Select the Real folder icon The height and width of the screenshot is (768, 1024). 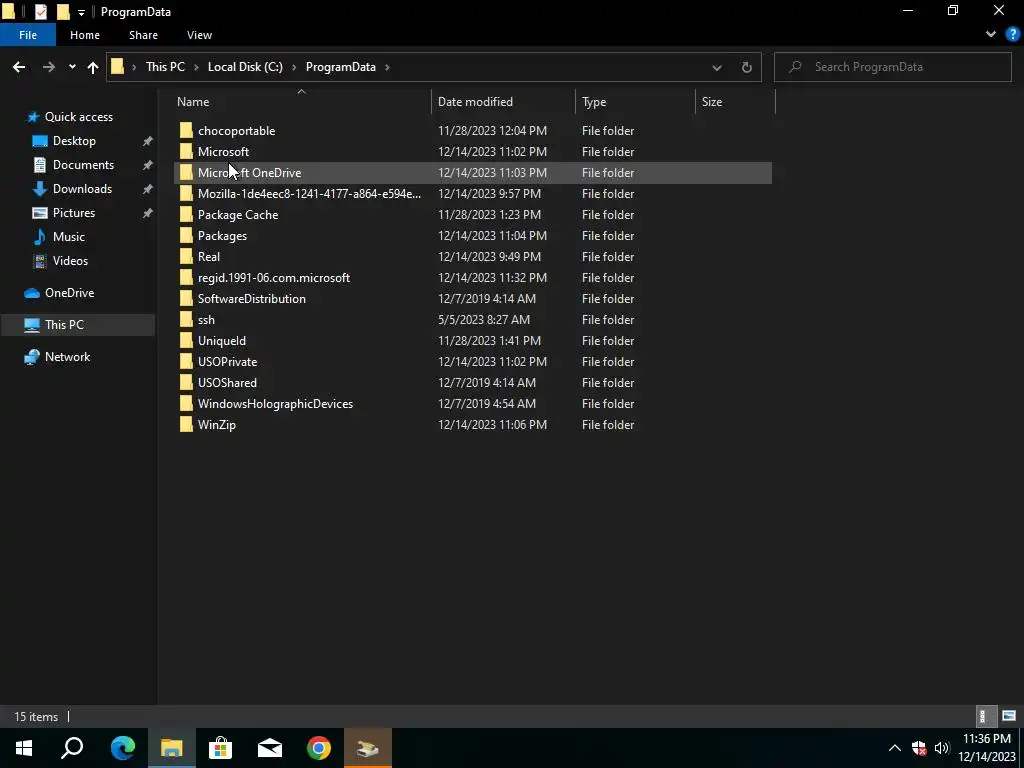pyautogui.click(x=187, y=257)
